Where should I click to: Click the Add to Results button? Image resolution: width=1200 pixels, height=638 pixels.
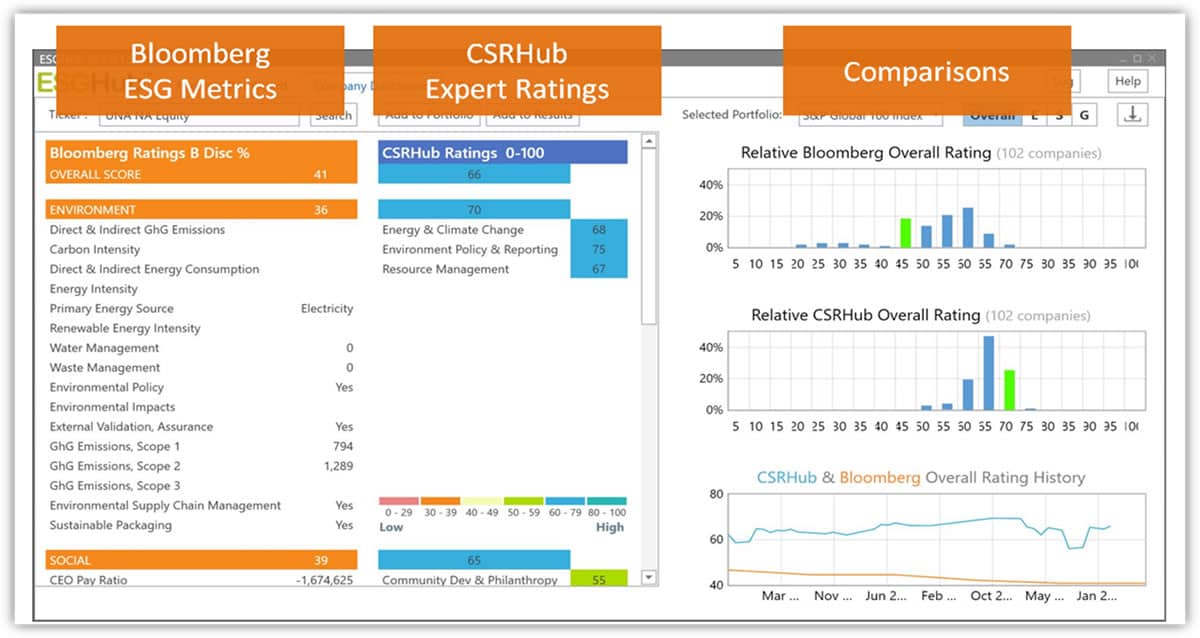coord(533,116)
